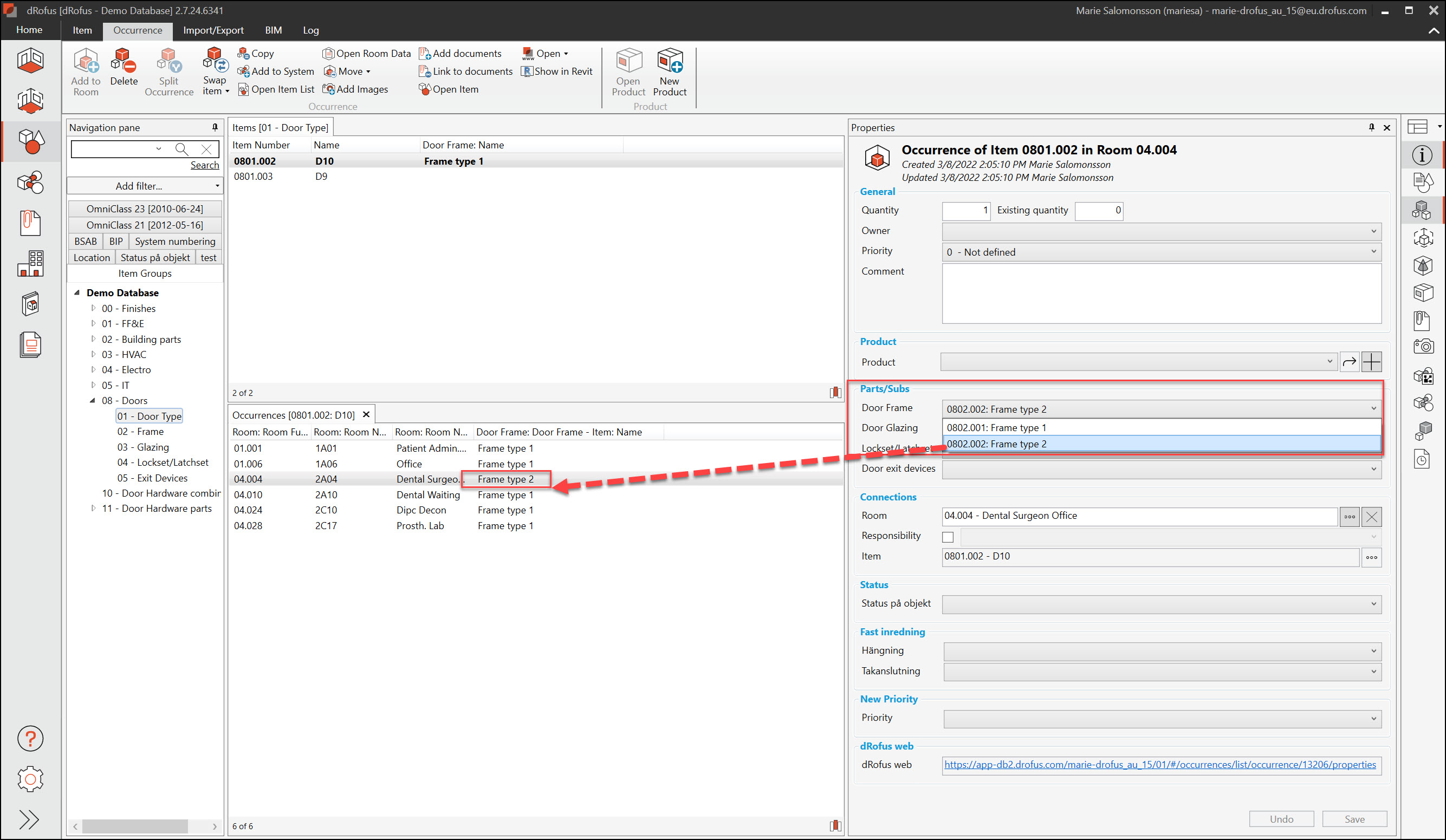The height and width of the screenshot is (840, 1446).
Task: Tick the Responsibility checkbox
Action: [948, 537]
